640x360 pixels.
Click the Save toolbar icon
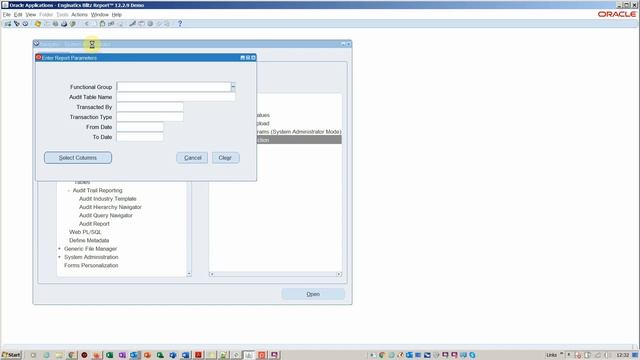click(38, 24)
